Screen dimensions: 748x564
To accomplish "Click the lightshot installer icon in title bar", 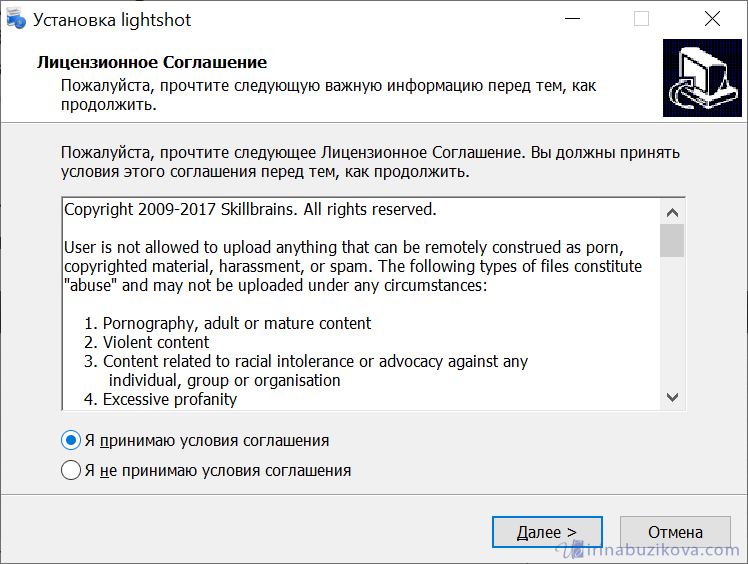I will [14, 19].
